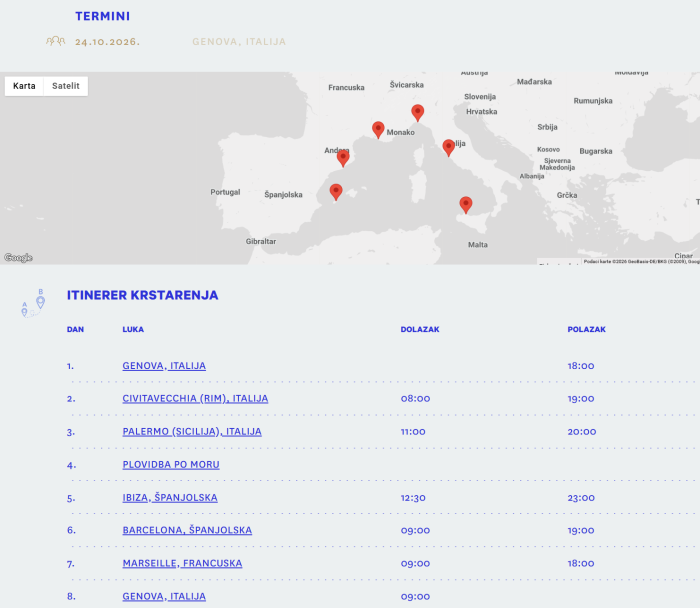This screenshot has height=608, width=700.
Task: Select the Palermo pin on Sicily
Action: pyautogui.click(x=465, y=204)
